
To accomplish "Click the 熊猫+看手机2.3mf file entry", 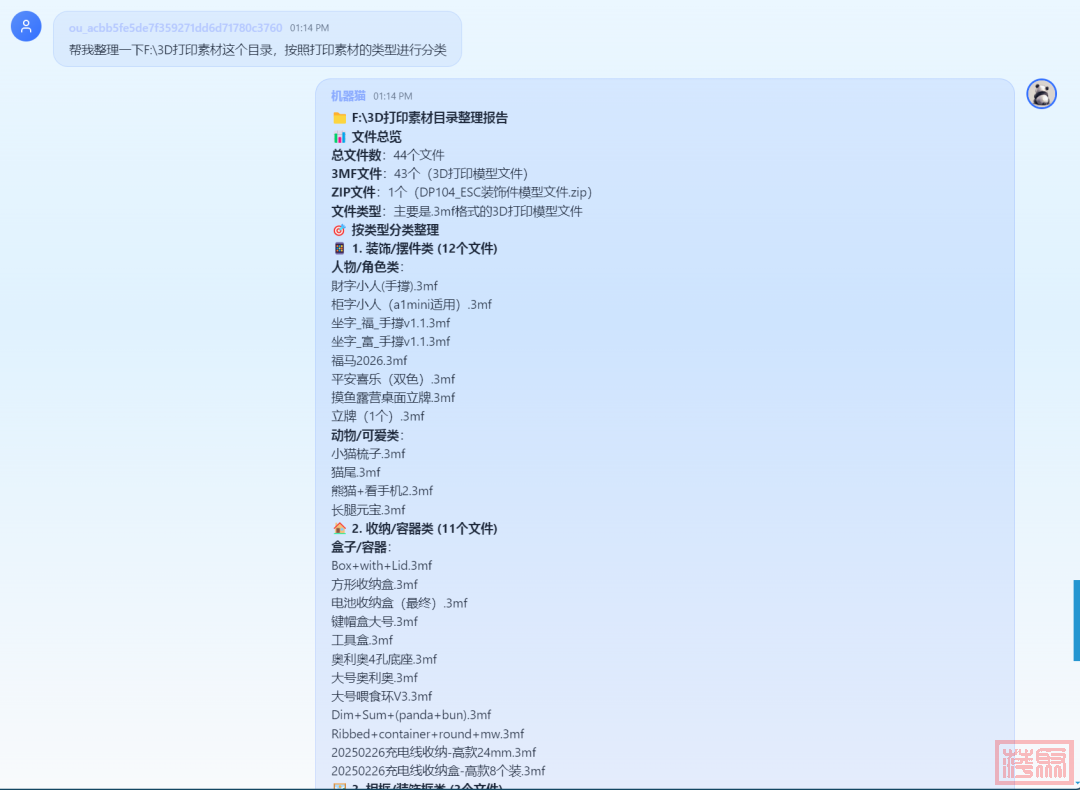I will point(382,491).
